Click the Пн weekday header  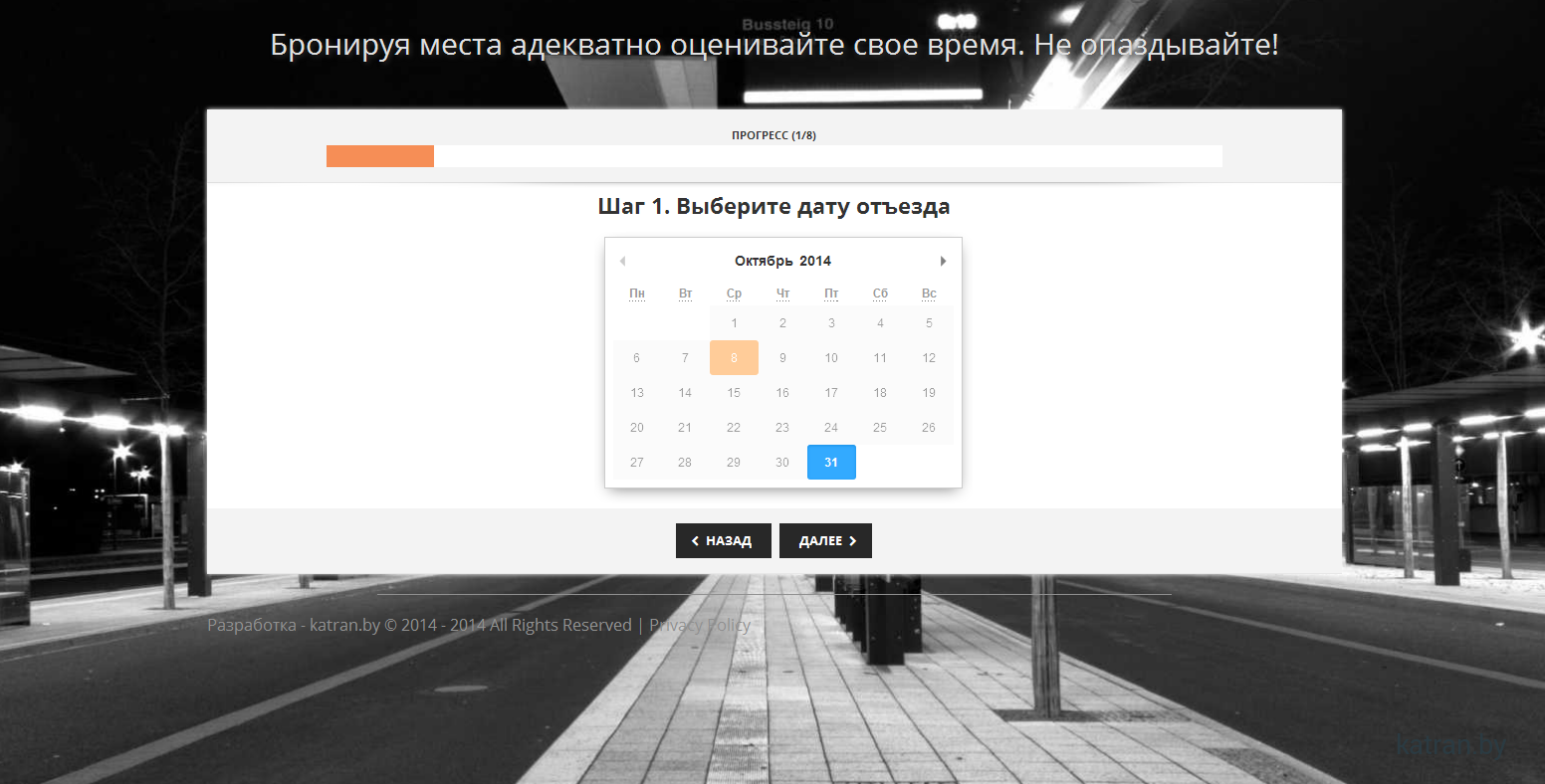637,294
